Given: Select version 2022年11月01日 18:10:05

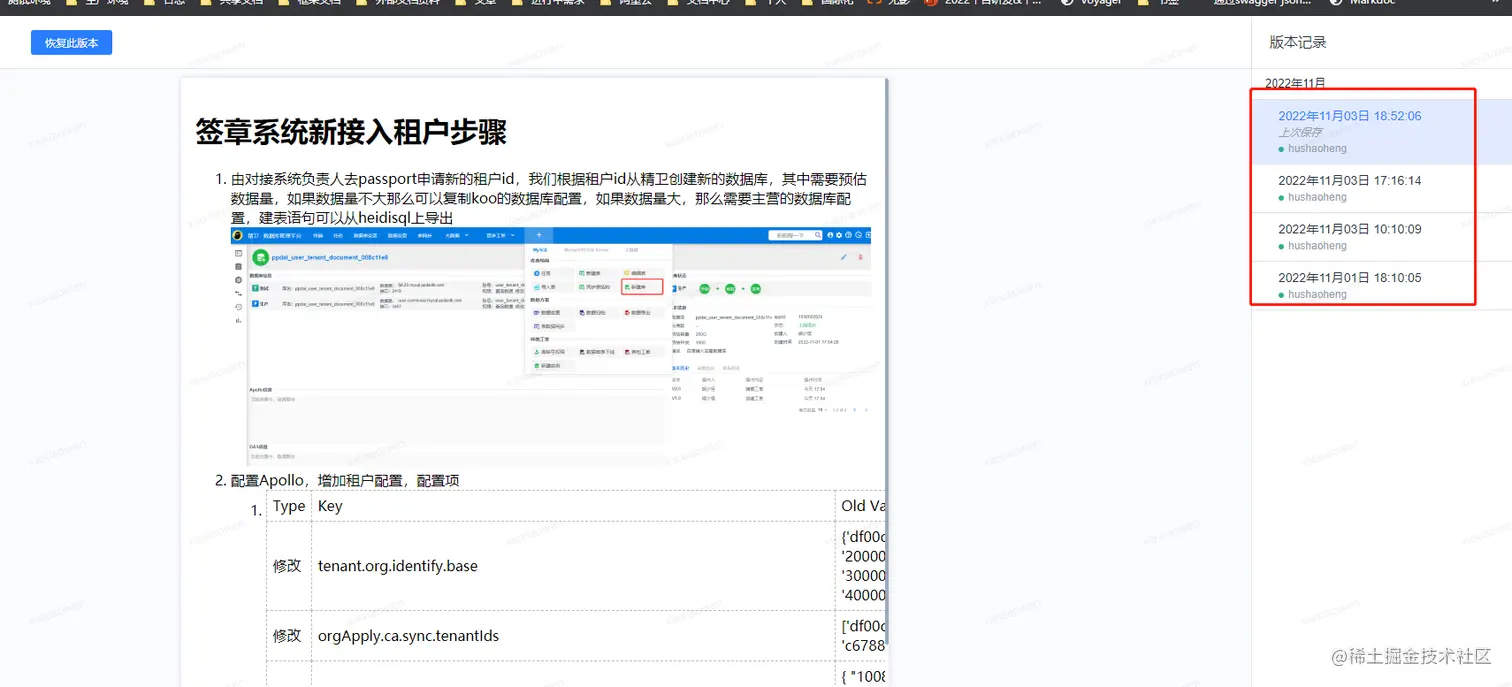Looking at the screenshot, I should [1349, 278].
